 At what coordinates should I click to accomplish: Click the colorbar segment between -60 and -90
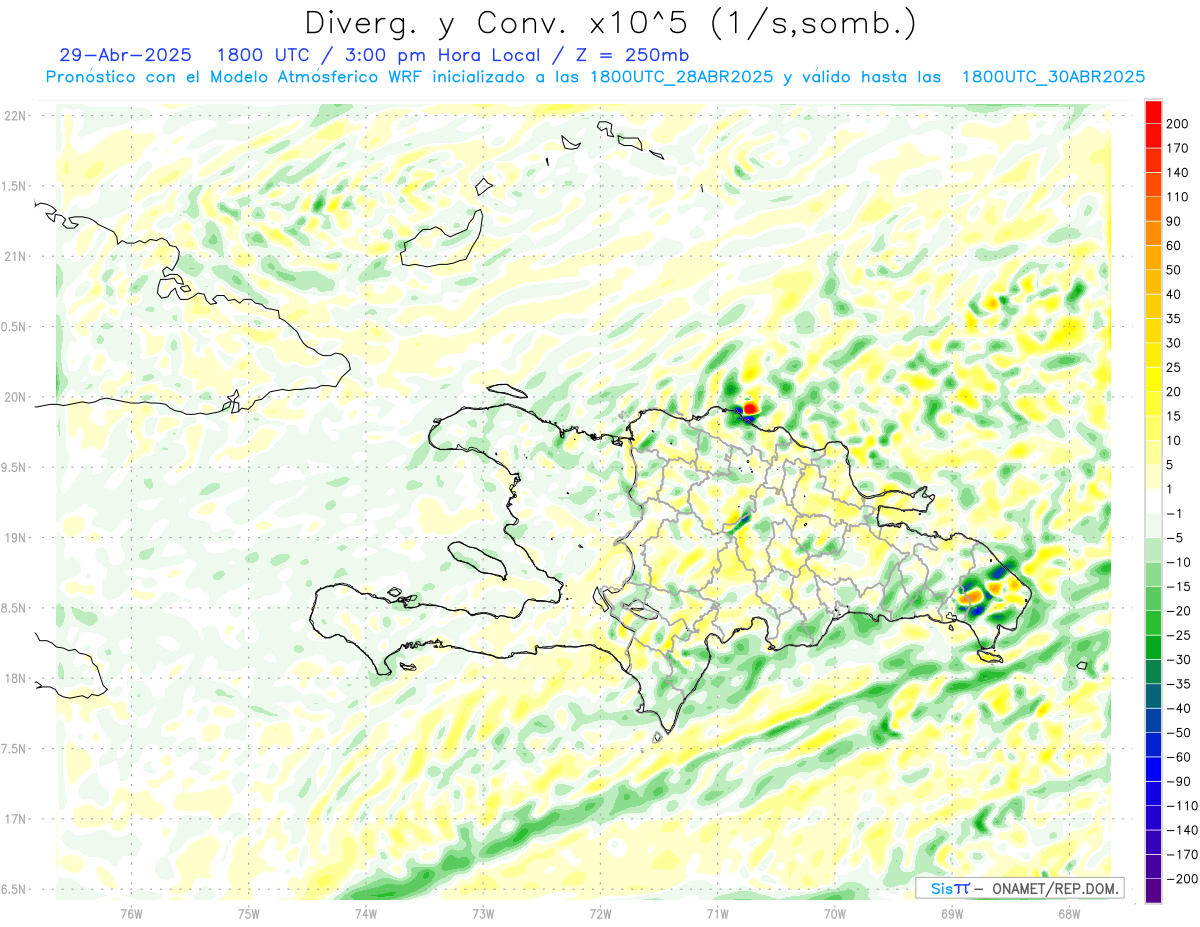click(x=1153, y=769)
